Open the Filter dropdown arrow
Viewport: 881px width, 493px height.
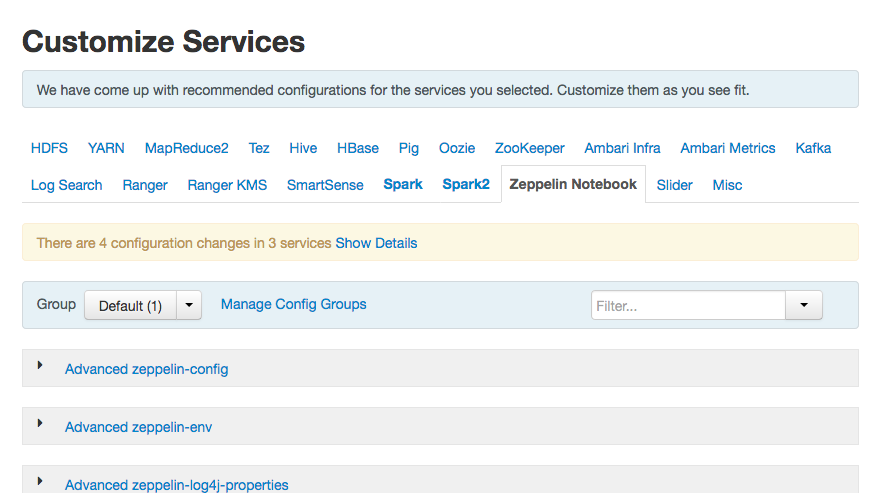(x=803, y=306)
